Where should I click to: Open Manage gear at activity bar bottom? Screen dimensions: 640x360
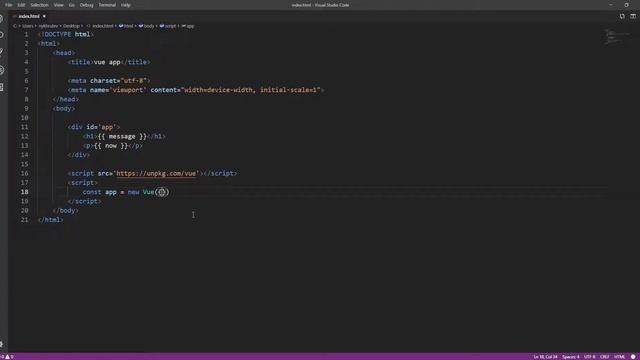tap(2, 344)
